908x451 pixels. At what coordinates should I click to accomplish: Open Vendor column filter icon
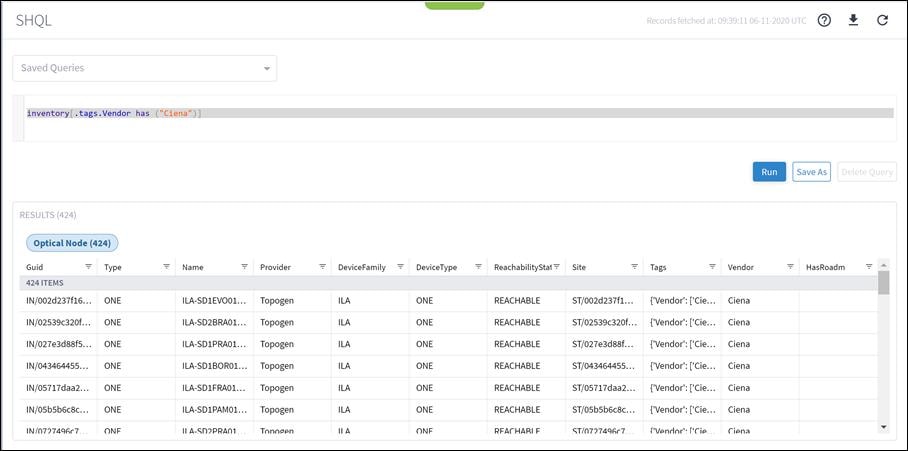(x=790, y=267)
